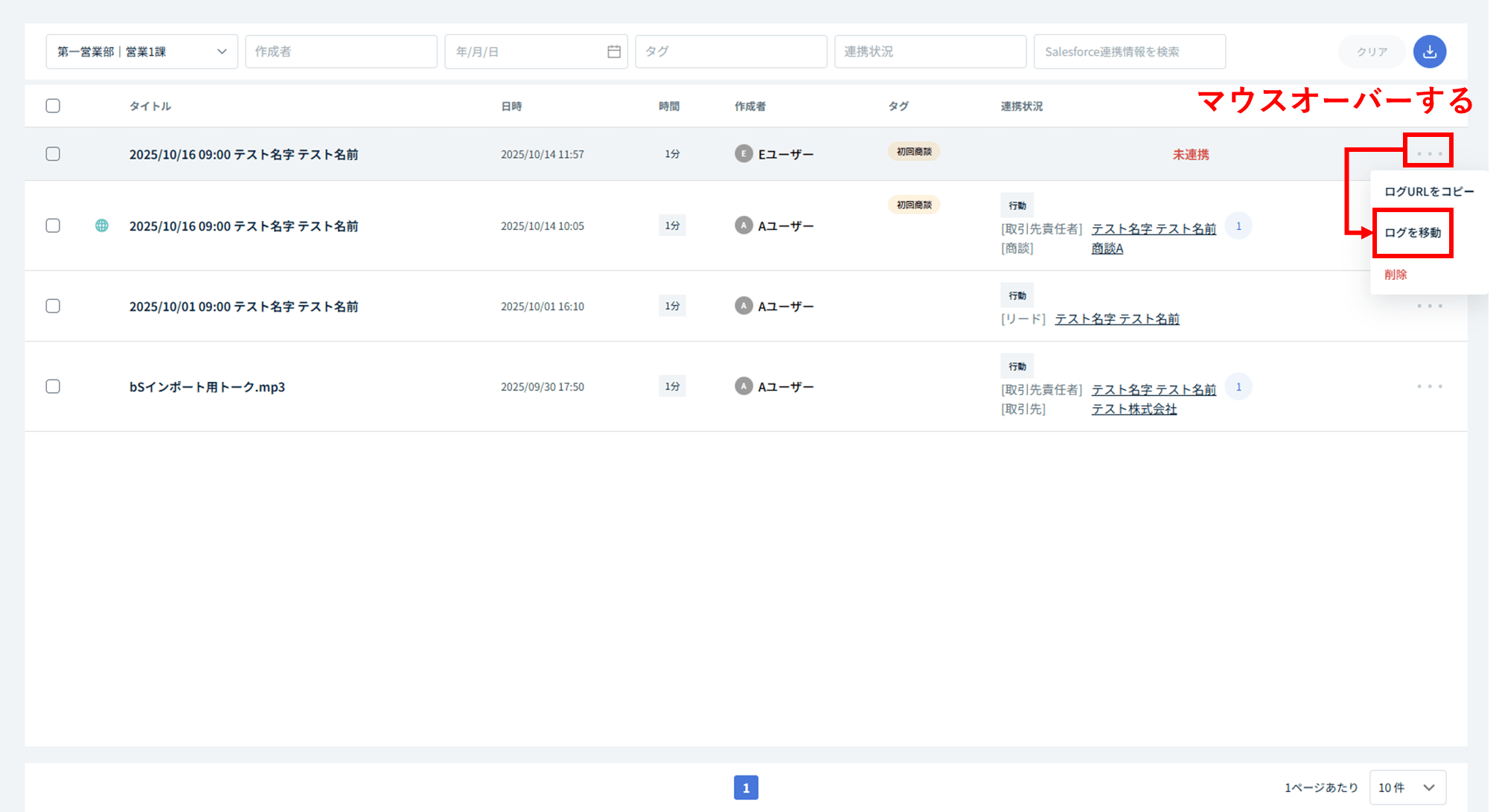Click the blue download icon button
The height and width of the screenshot is (812, 1496).
1429,51
